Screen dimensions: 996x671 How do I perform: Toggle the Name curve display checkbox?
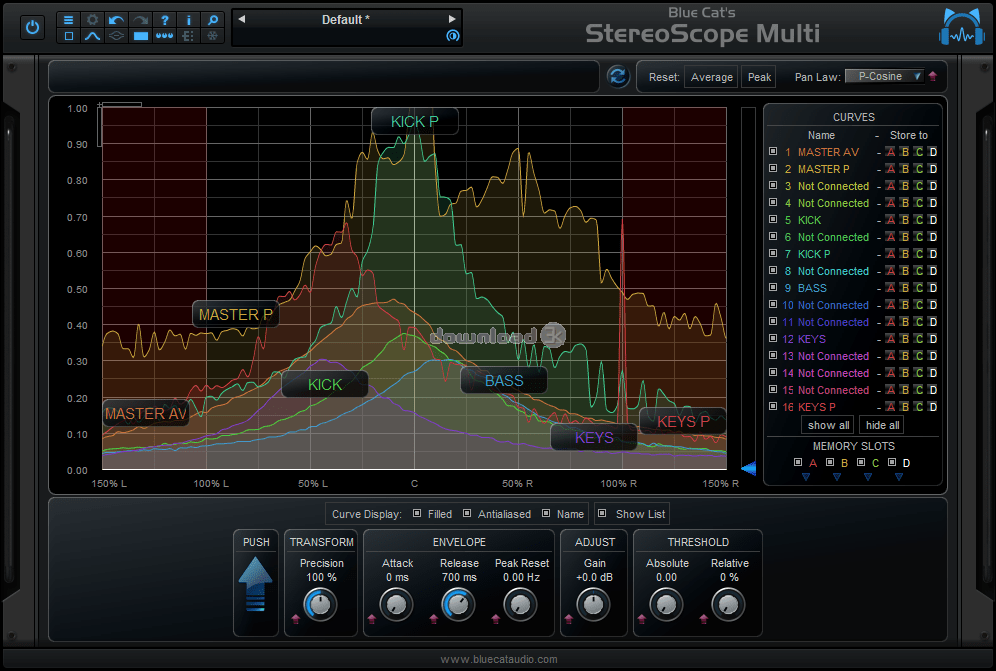[546, 513]
